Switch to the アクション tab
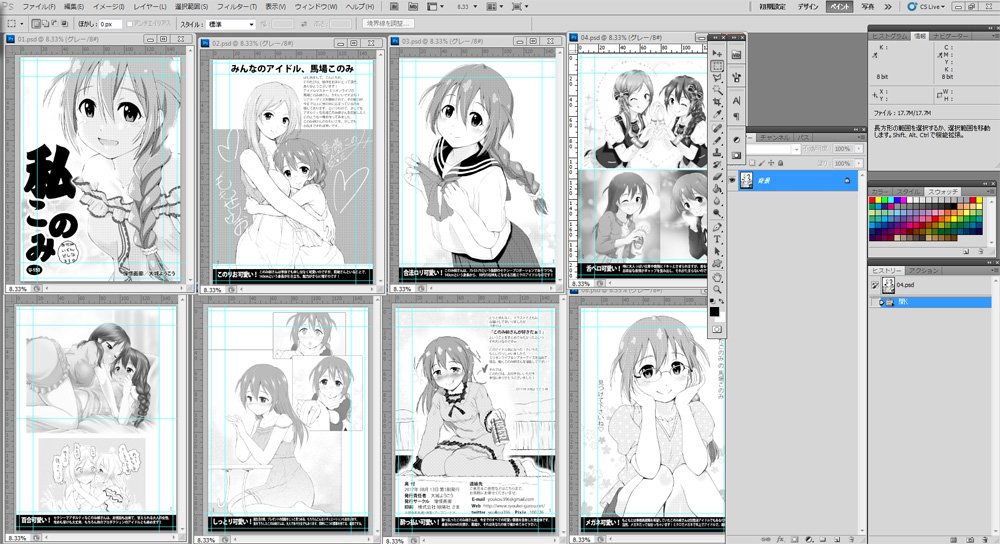Image resolution: width=1000 pixels, height=544 pixels. 923,270
